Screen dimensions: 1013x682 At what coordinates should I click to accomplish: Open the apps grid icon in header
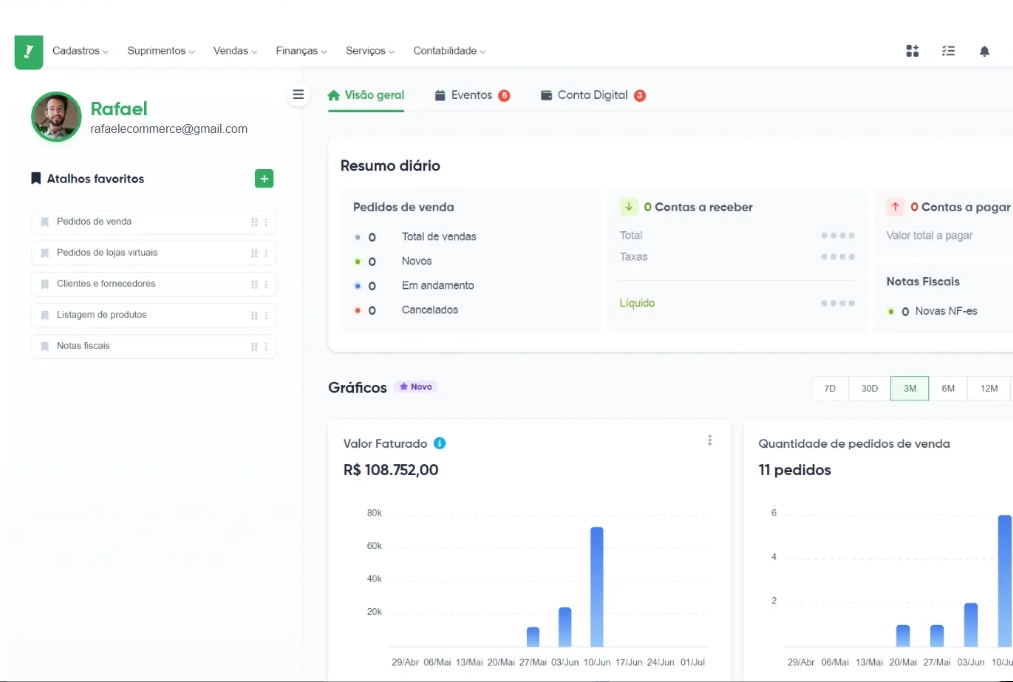(x=912, y=51)
